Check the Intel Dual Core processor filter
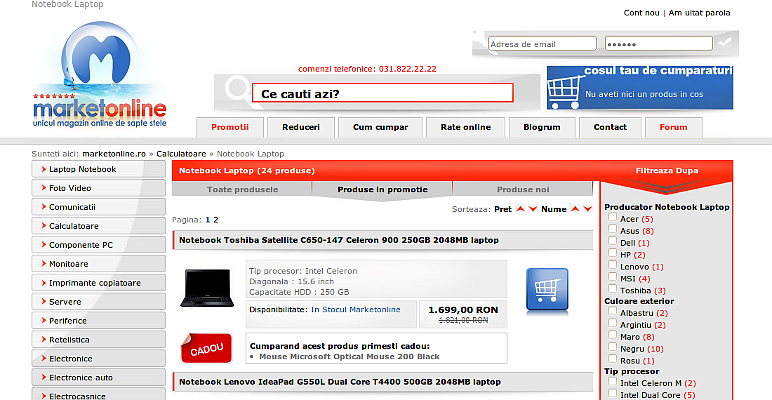 (x=612, y=393)
